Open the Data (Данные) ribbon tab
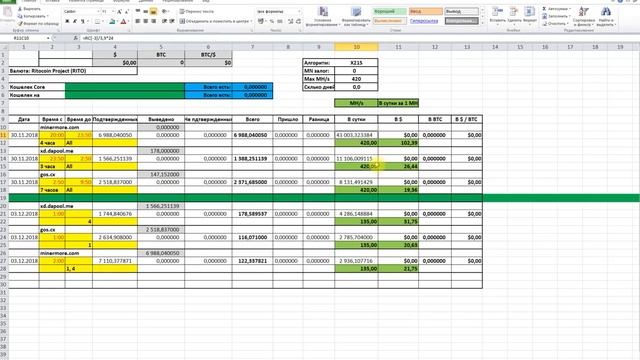This screenshot has width=640, height=360. pos(146,1)
